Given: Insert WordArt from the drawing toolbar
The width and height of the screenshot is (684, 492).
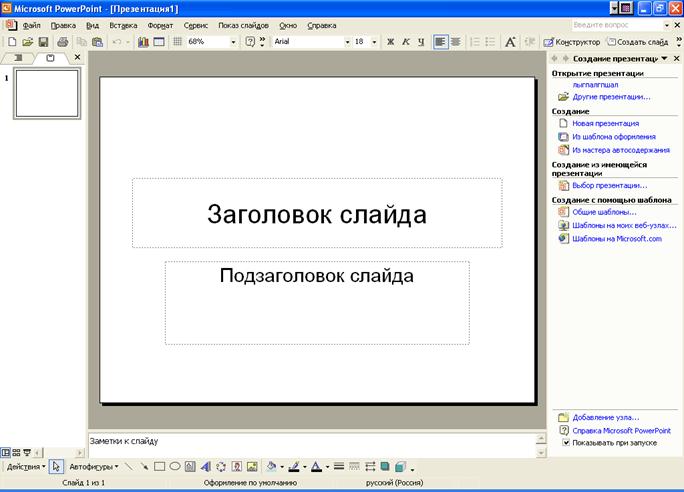Looking at the screenshot, I should [205, 466].
